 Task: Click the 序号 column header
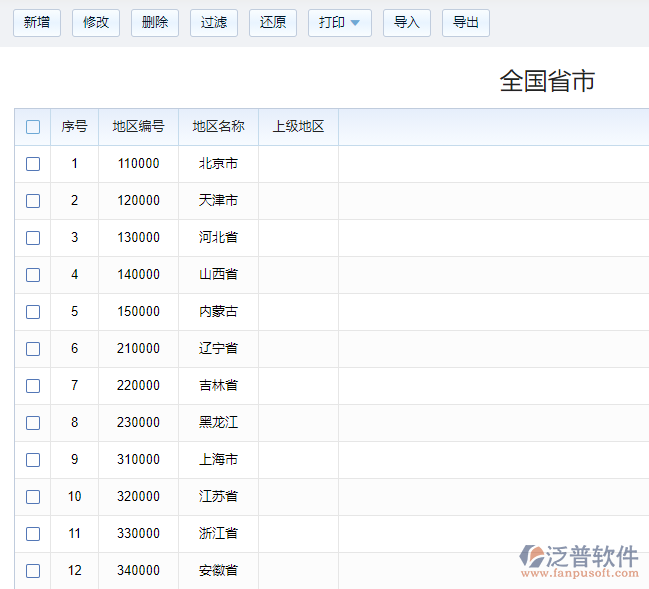tap(74, 127)
